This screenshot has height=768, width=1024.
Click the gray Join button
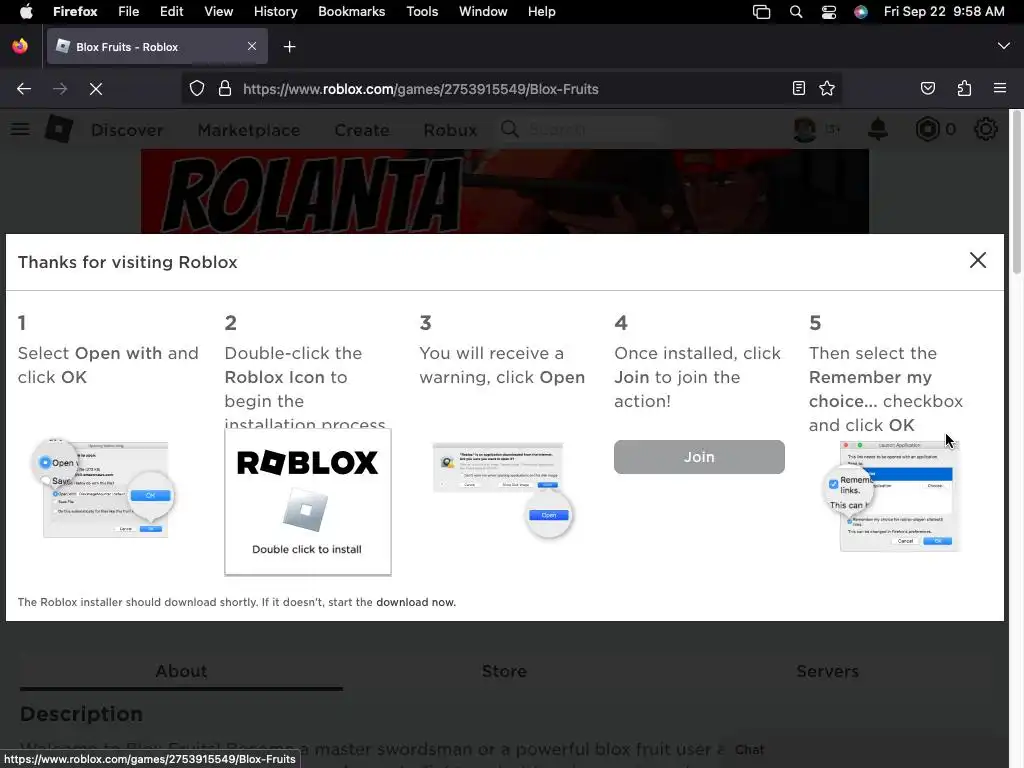point(699,457)
